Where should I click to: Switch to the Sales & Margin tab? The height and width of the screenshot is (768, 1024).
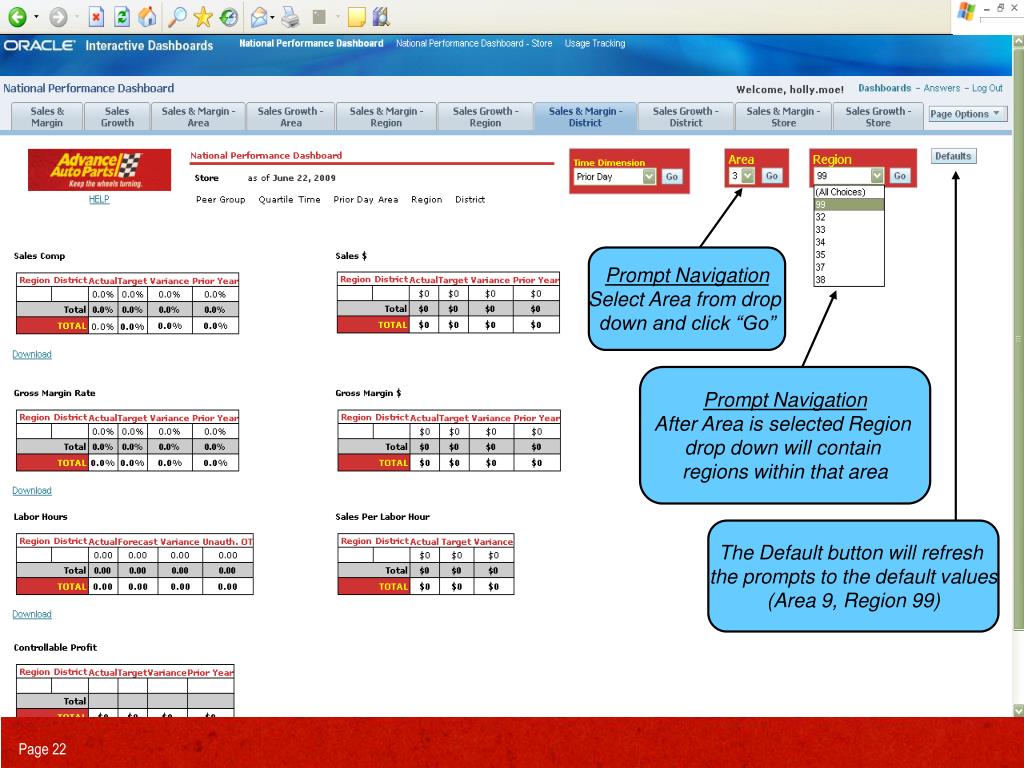[47, 116]
